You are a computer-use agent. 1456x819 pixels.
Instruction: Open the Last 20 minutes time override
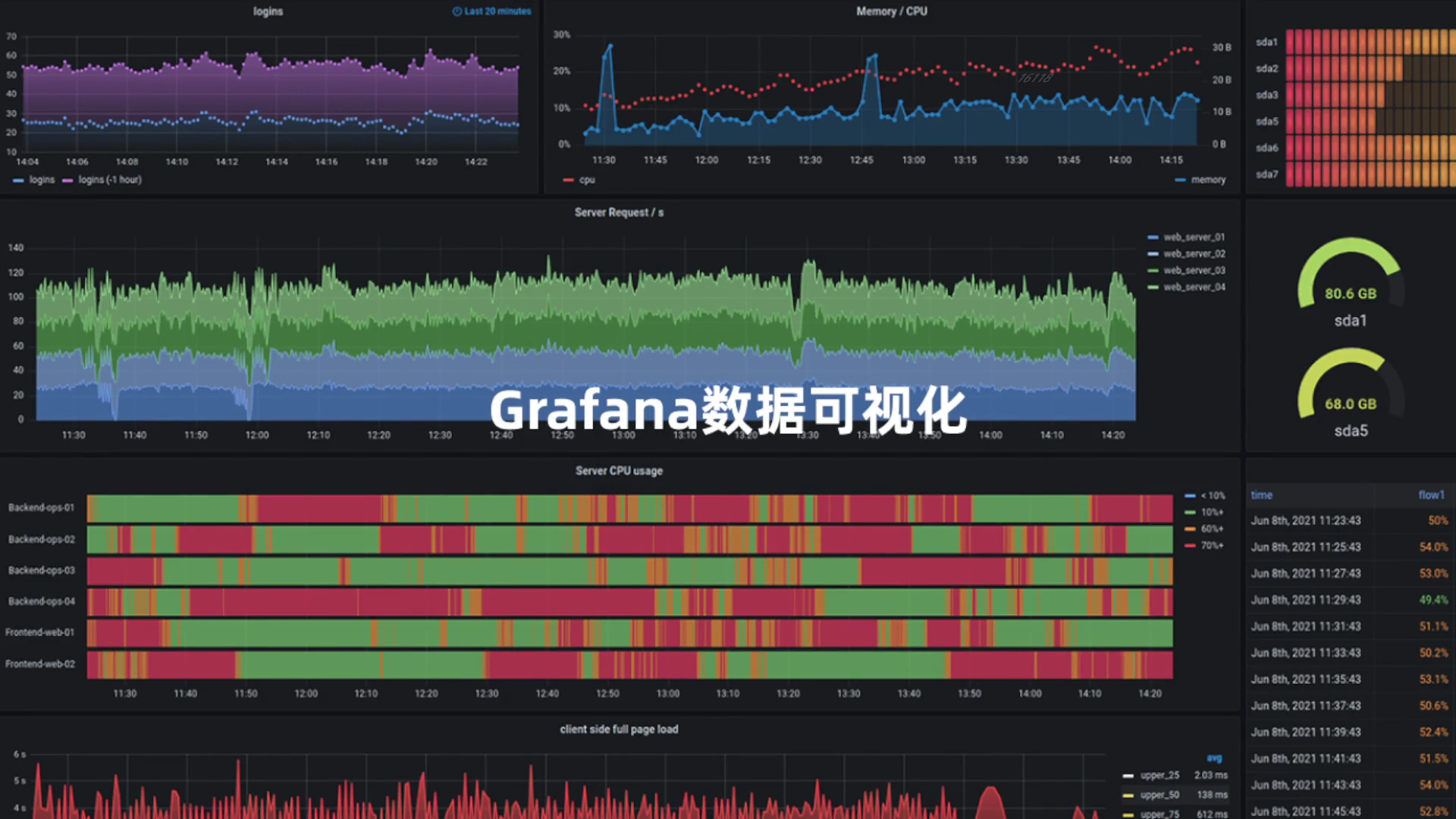coord(492,11)
